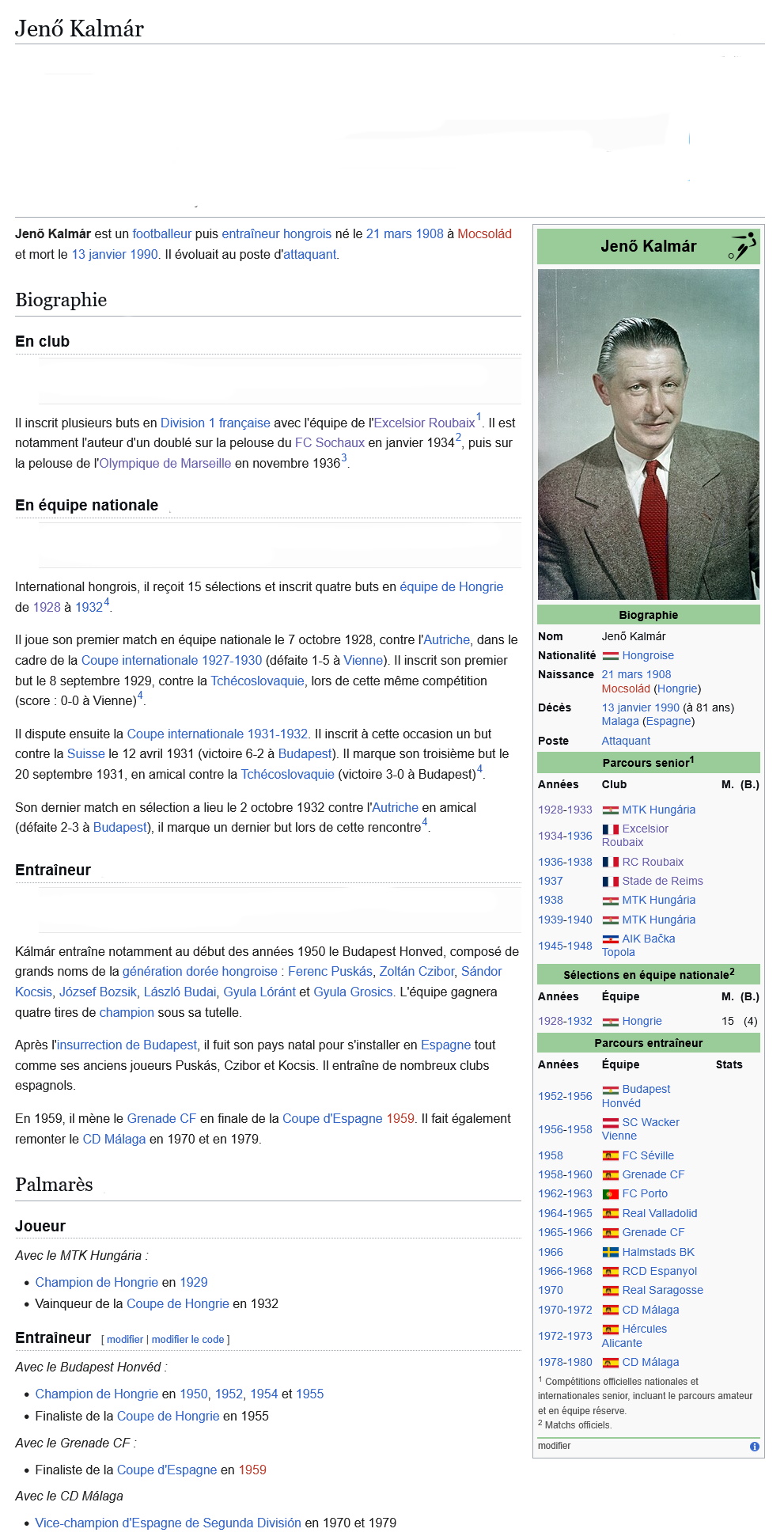This screenshot has height=1540, width=784.
Task: Open the 1954 championship year link
Action: [264, 1394]
